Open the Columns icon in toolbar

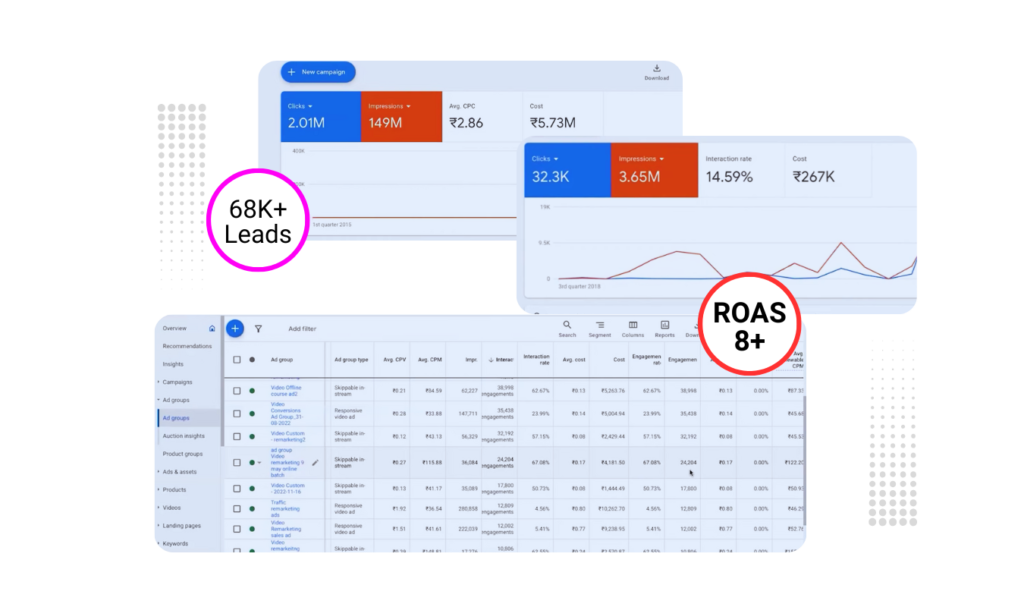tap(633, 325)
